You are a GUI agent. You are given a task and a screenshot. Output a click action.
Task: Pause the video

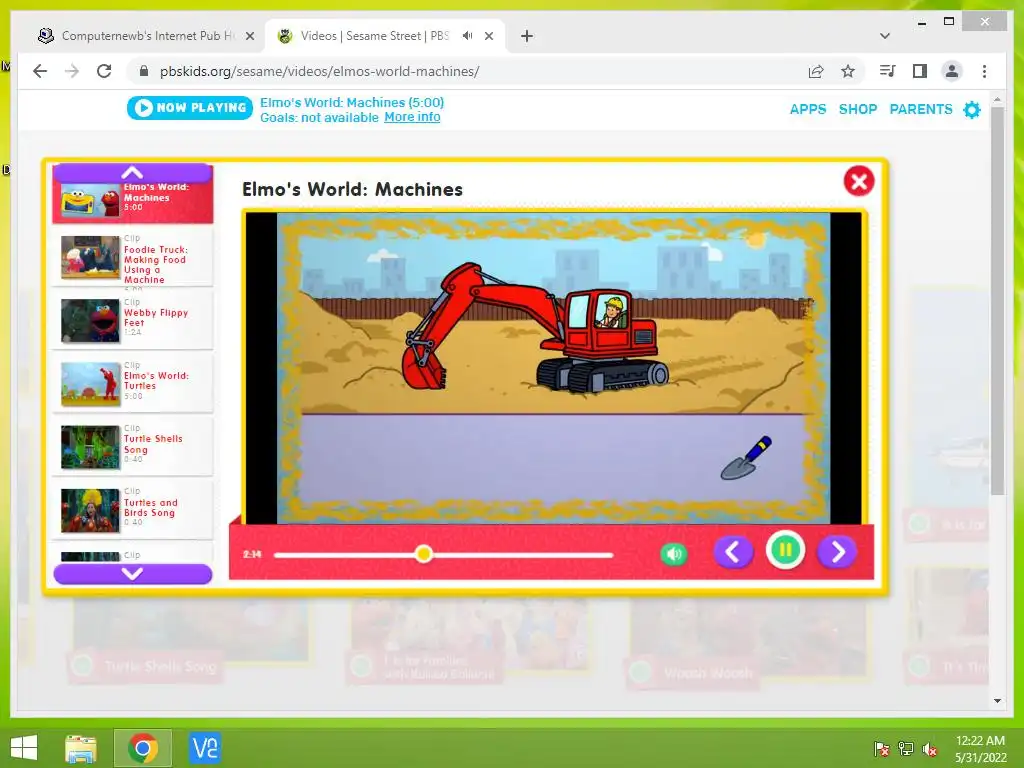785,551
